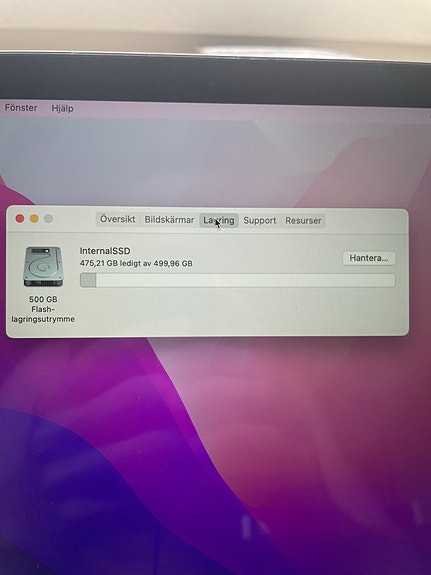
Task: Click the 500 GB Flash-lagringsutrymme label
Action: point(43,309)
